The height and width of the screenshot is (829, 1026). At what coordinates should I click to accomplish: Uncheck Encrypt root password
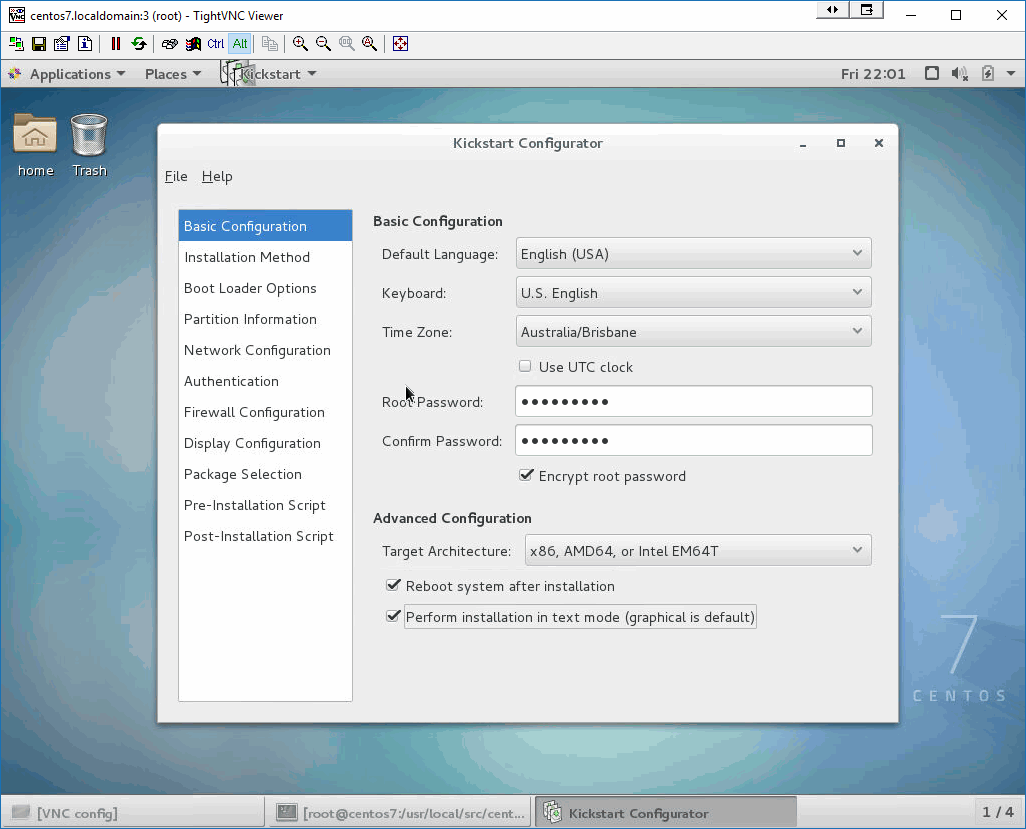[x=525, y=475]
